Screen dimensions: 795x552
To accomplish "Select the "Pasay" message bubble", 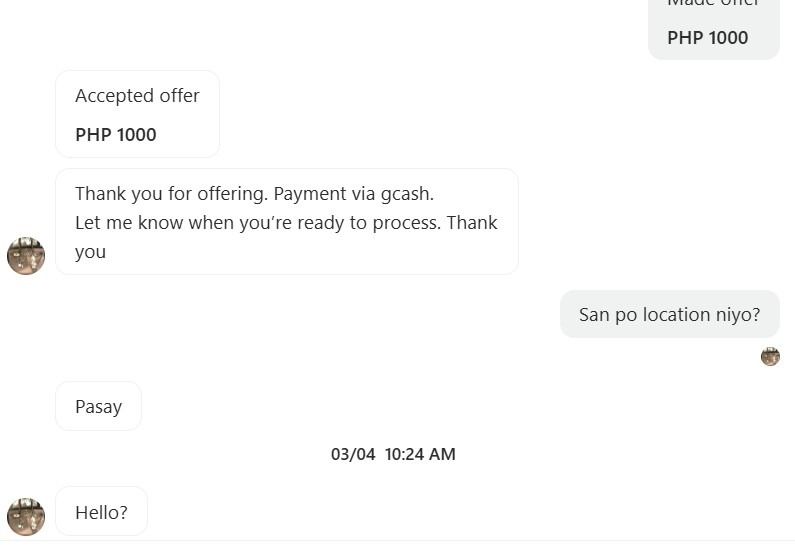I will pyautogui.click(x=98, y=406).
